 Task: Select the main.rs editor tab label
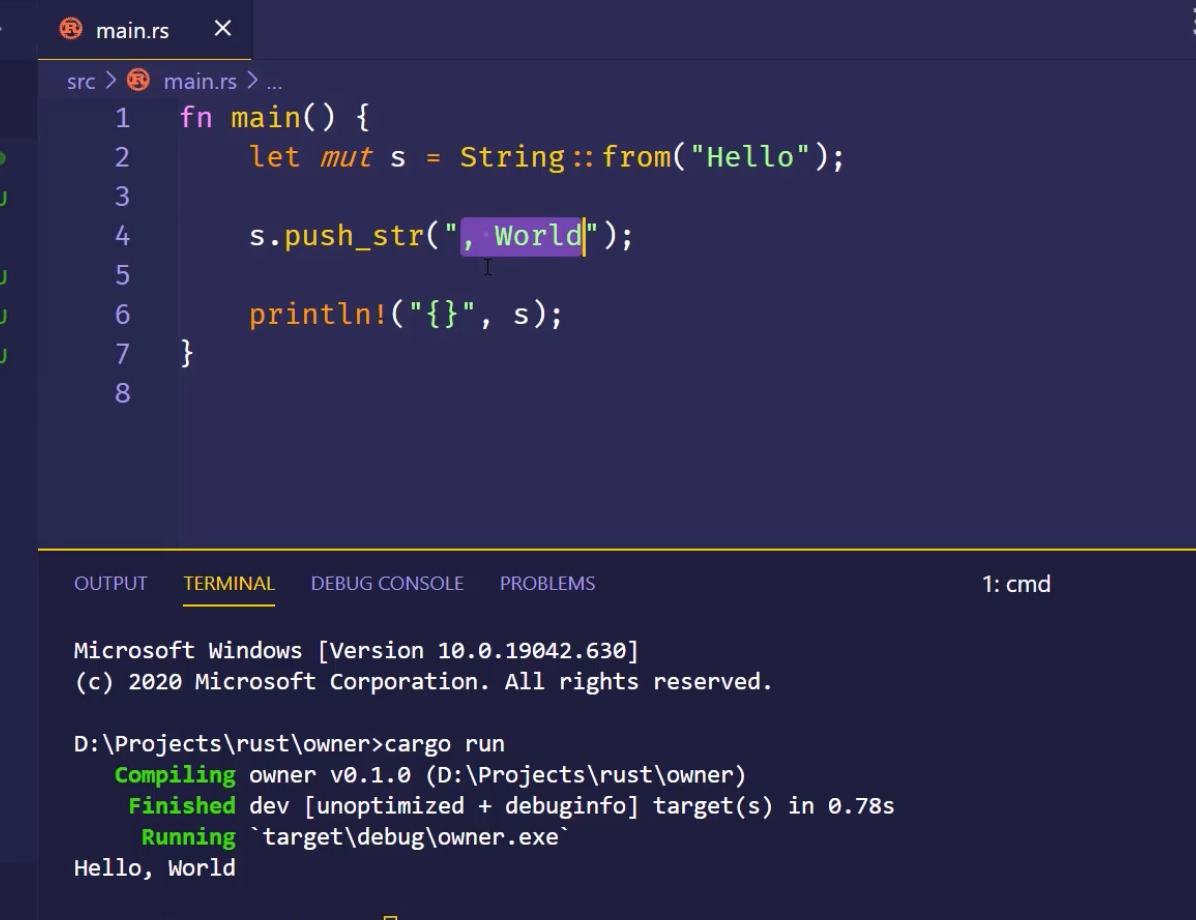(x=132, y=30)
